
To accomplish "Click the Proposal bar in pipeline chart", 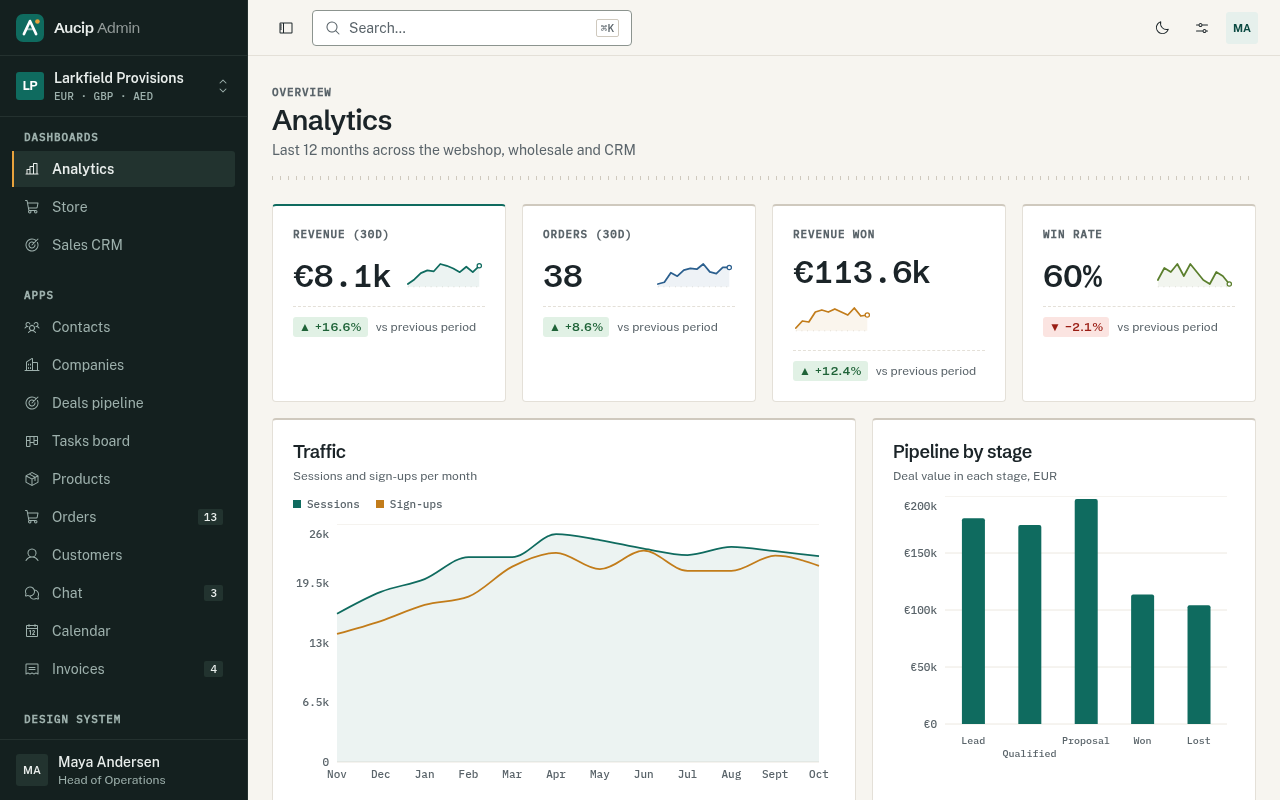I will pos(1086,611).
